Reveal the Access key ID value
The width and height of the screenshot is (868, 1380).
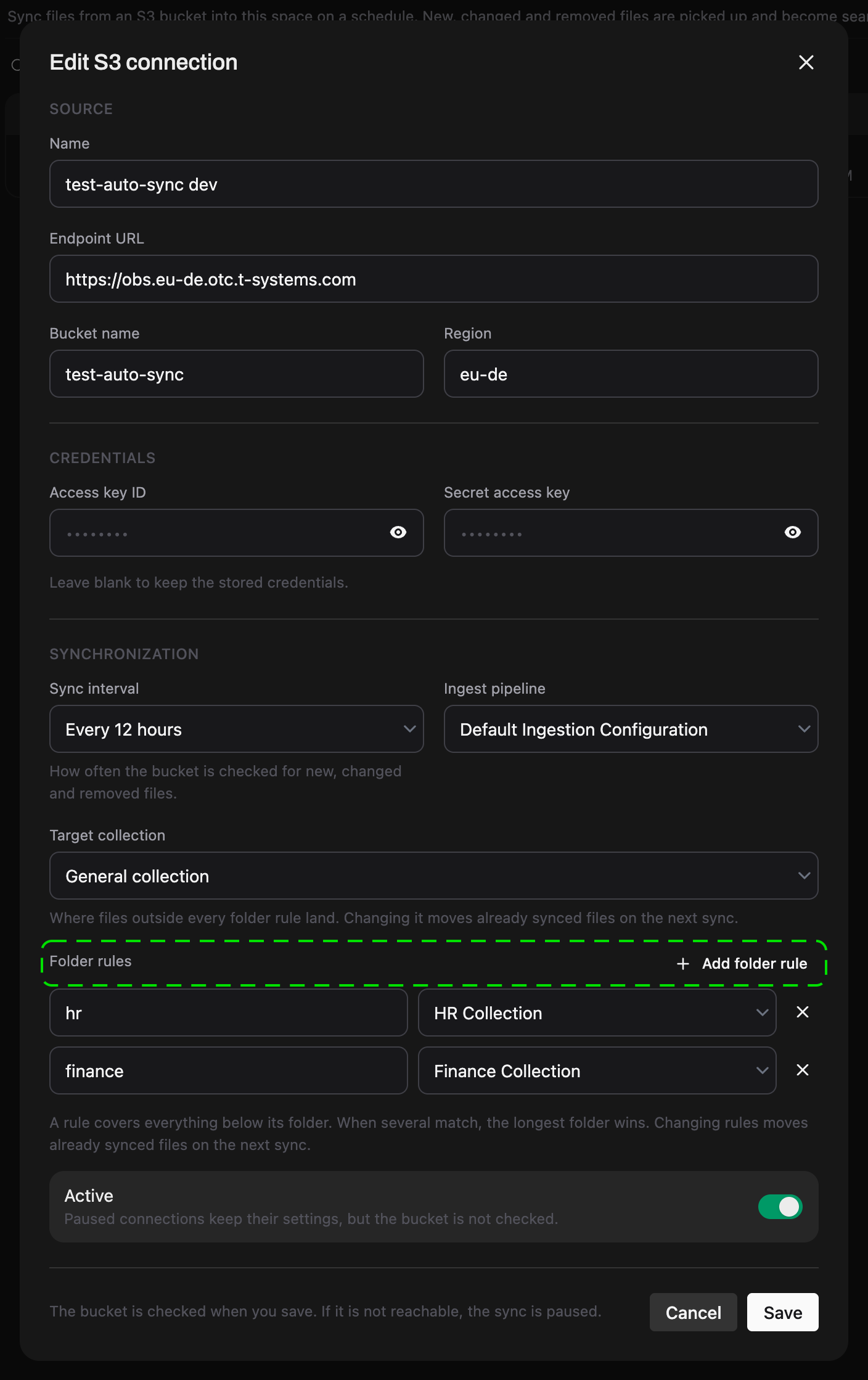[398, 532]
